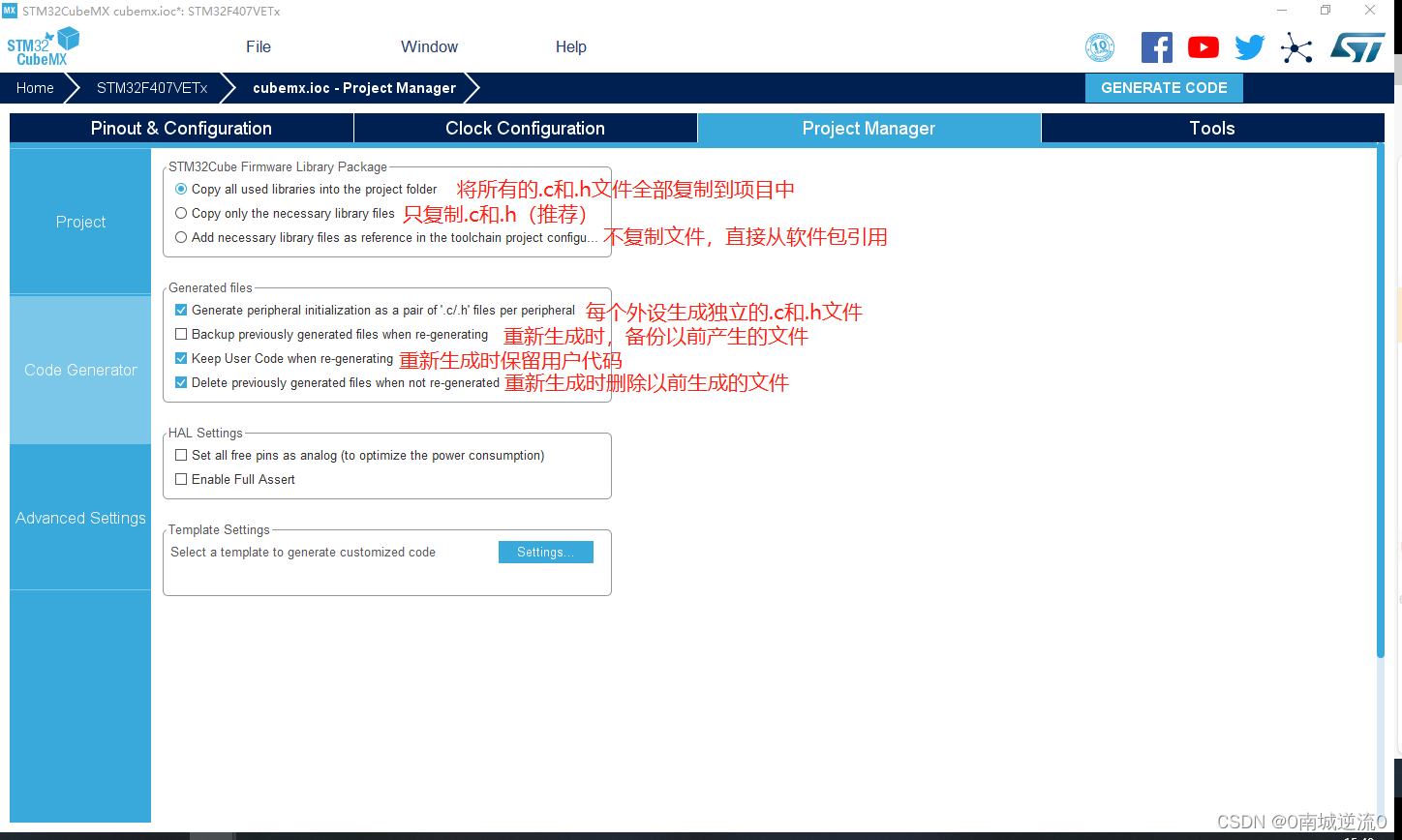Switch to the Tools tab
Viewport: 1402px width, 840px height.
[1212, 128]
